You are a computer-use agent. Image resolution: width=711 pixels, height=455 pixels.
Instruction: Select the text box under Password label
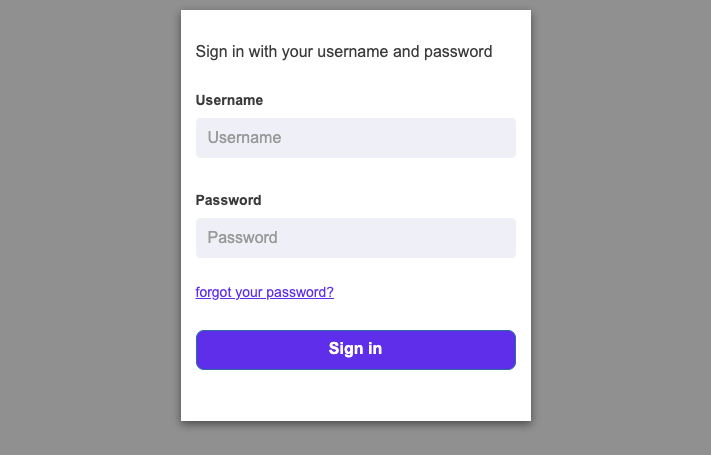click(355, 238)
